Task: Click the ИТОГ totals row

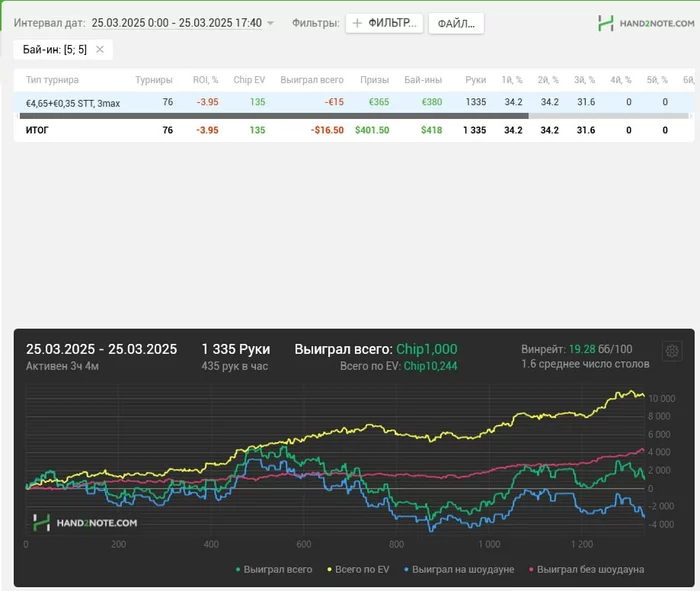Action: [x=38, y=130]
